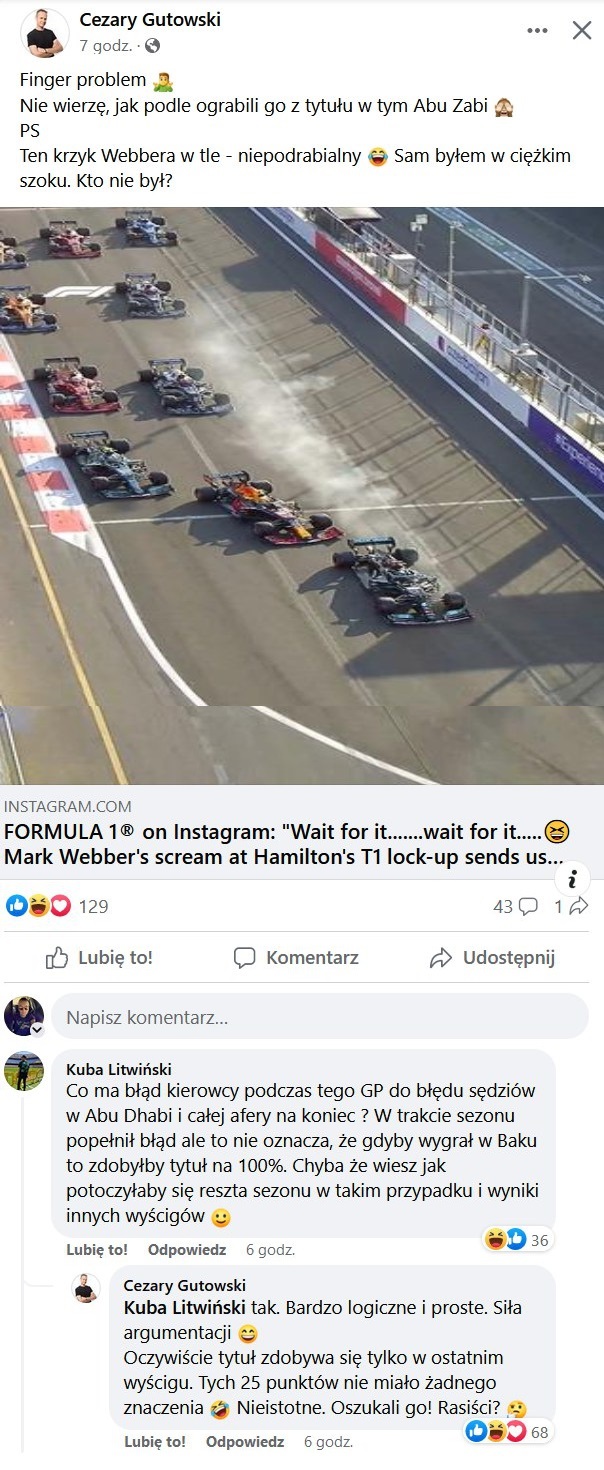This screenshot has height=1470, width=604.
Task: Open the post options three-dot menu
Action: coord(537,31)
